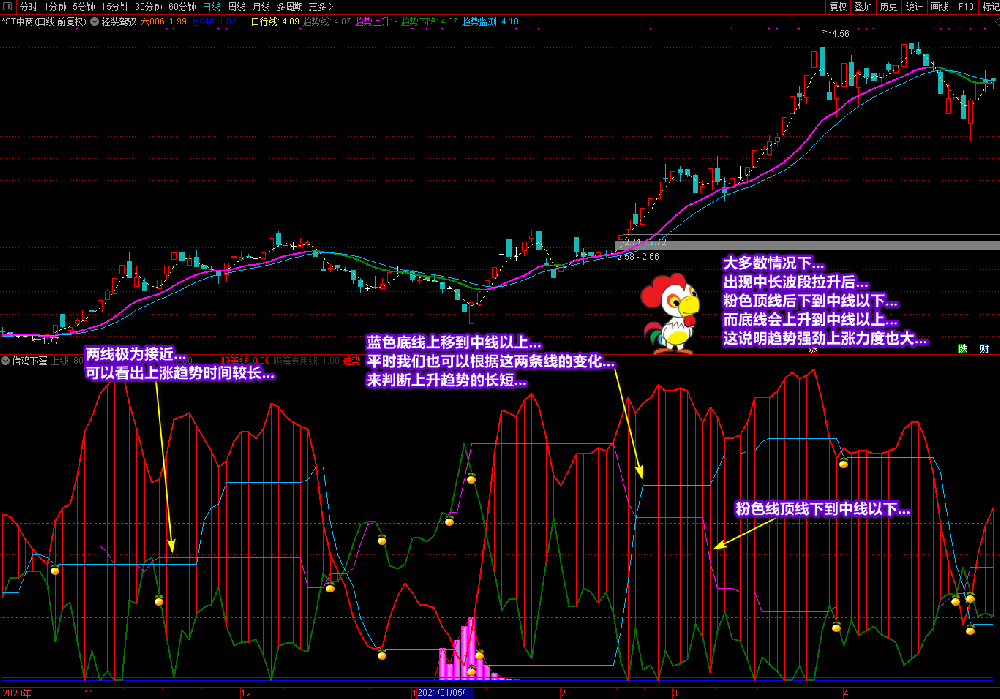Click the F10 company info button
This screenshot has width=1000, height=699.
click(x=965, y=6)
